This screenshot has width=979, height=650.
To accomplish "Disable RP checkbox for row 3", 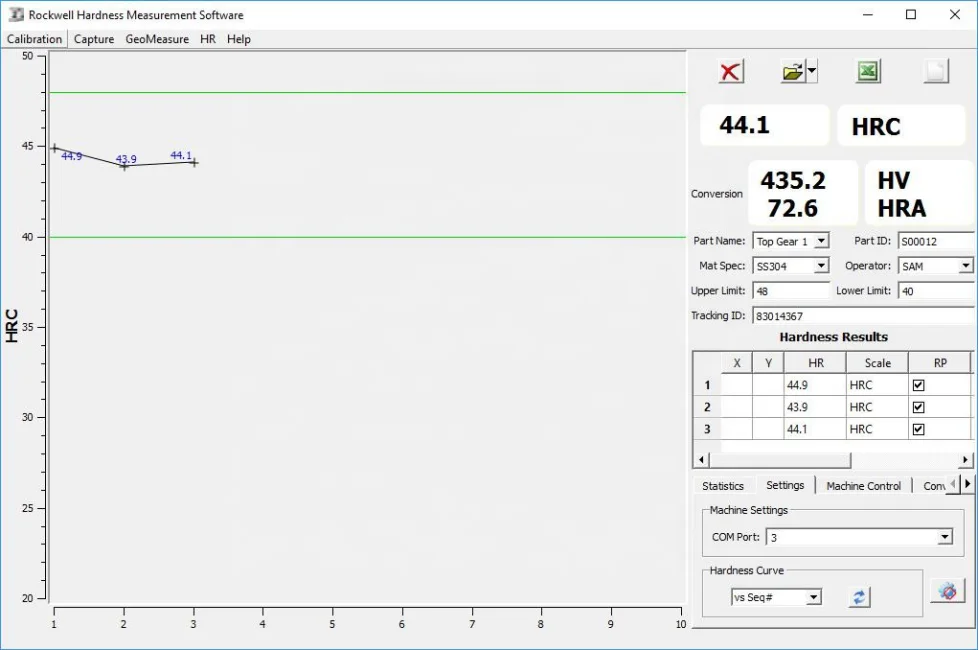I will (918, 429).
